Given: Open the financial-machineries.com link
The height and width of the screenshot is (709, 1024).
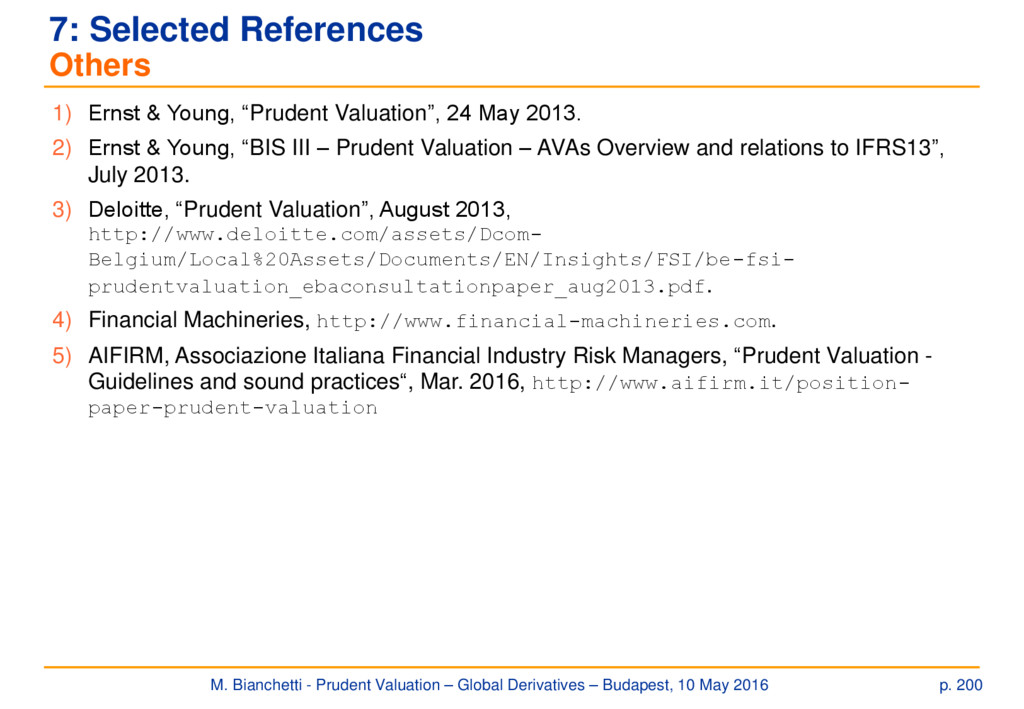Looking at the screenshot, I should 544,321.
